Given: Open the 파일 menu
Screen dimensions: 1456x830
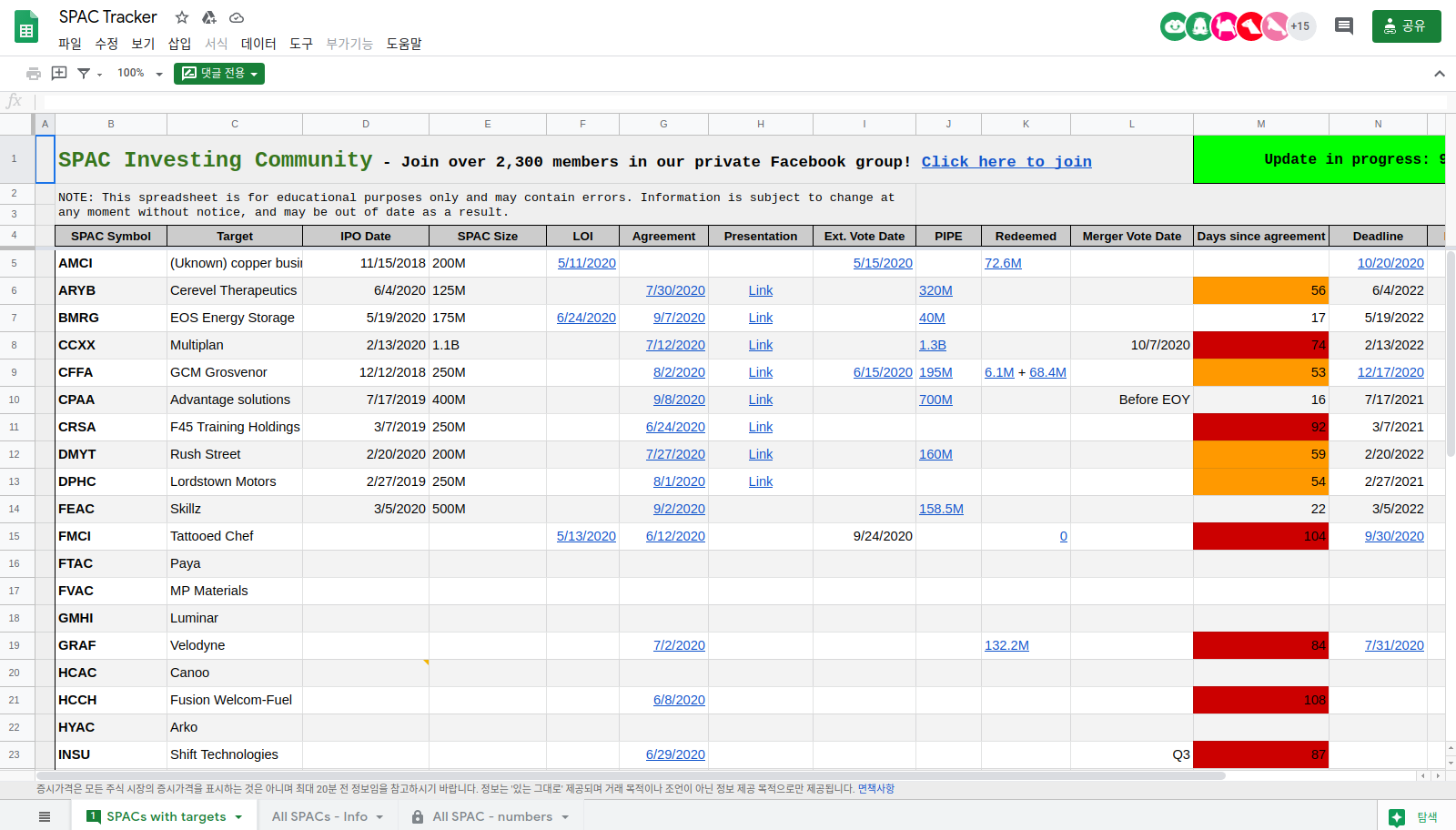Looking at the screenshot, I should [x=70, y=44].
